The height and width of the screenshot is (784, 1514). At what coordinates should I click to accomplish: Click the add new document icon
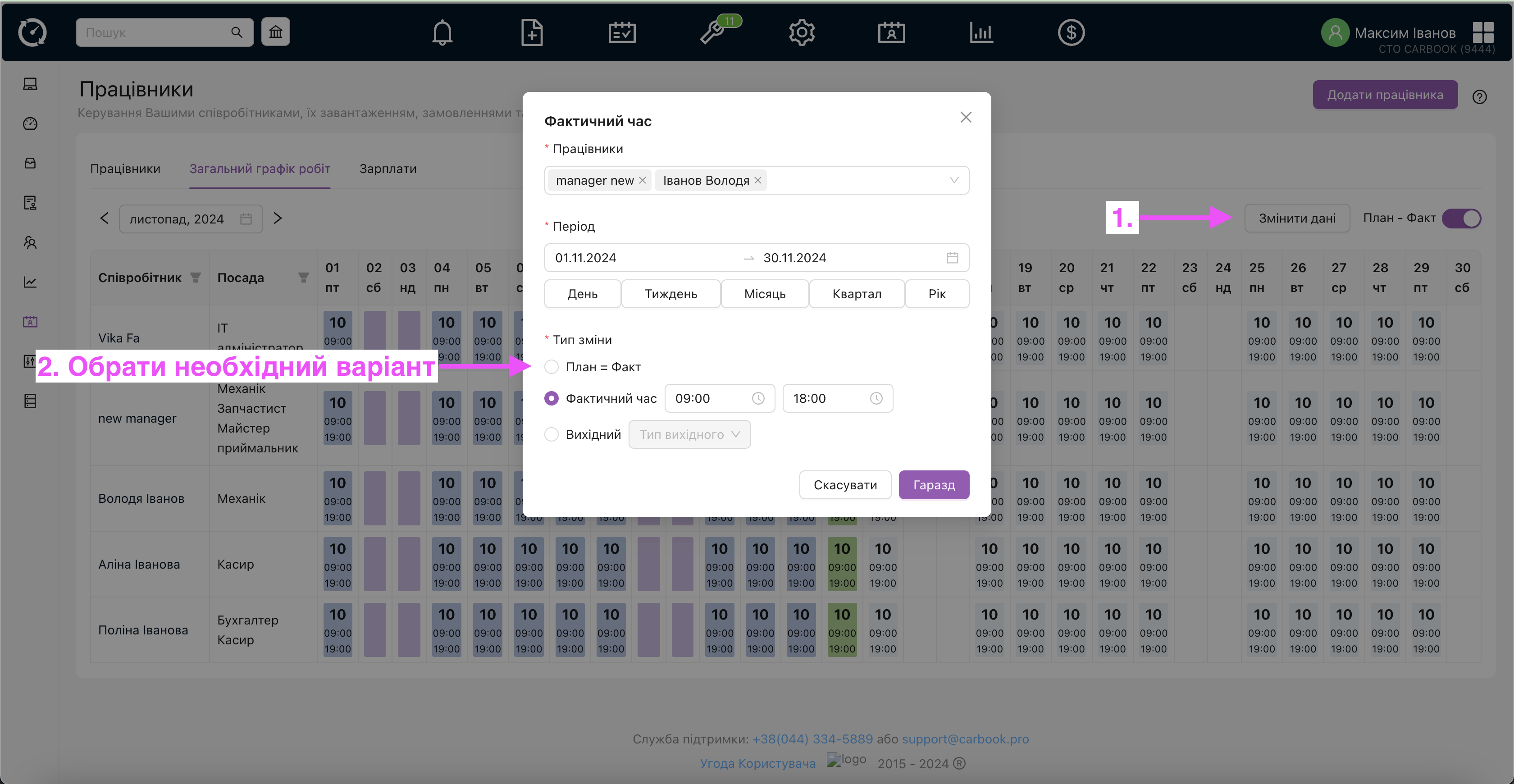pos(531,32)
